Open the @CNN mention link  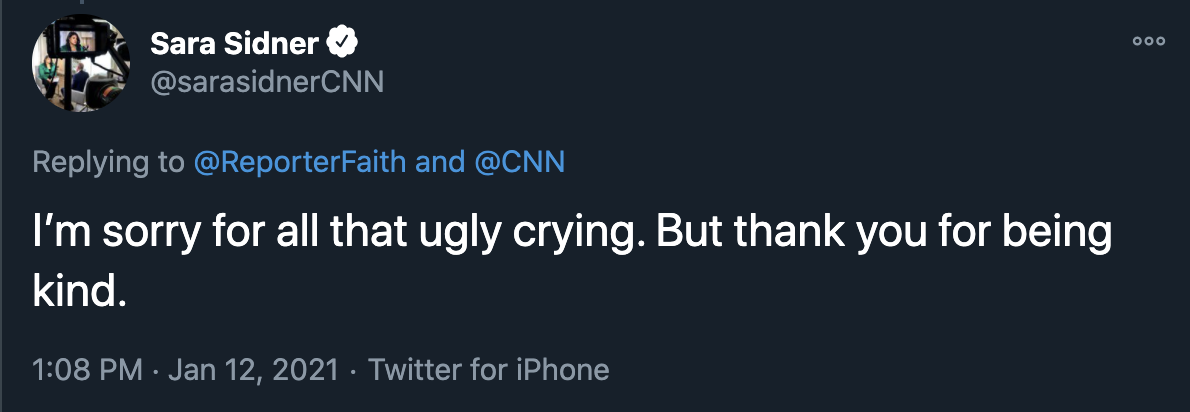coord(520,162)
